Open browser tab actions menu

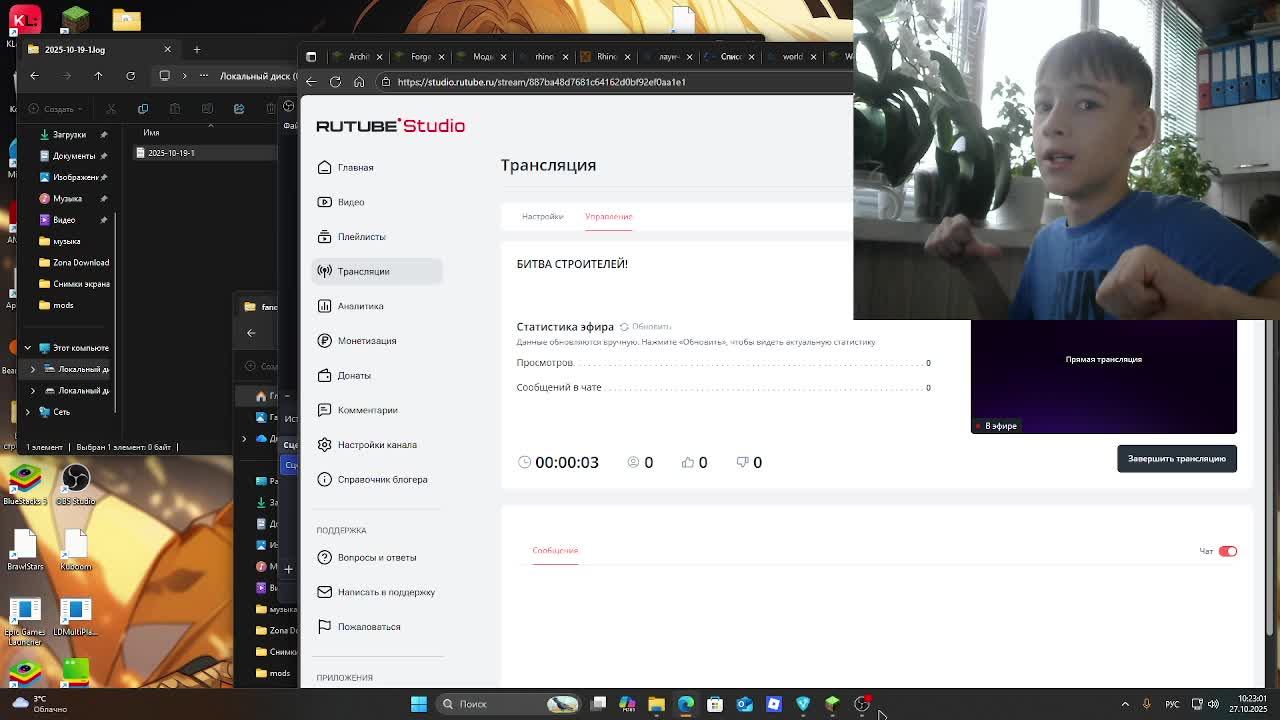(x=311, y=56)
